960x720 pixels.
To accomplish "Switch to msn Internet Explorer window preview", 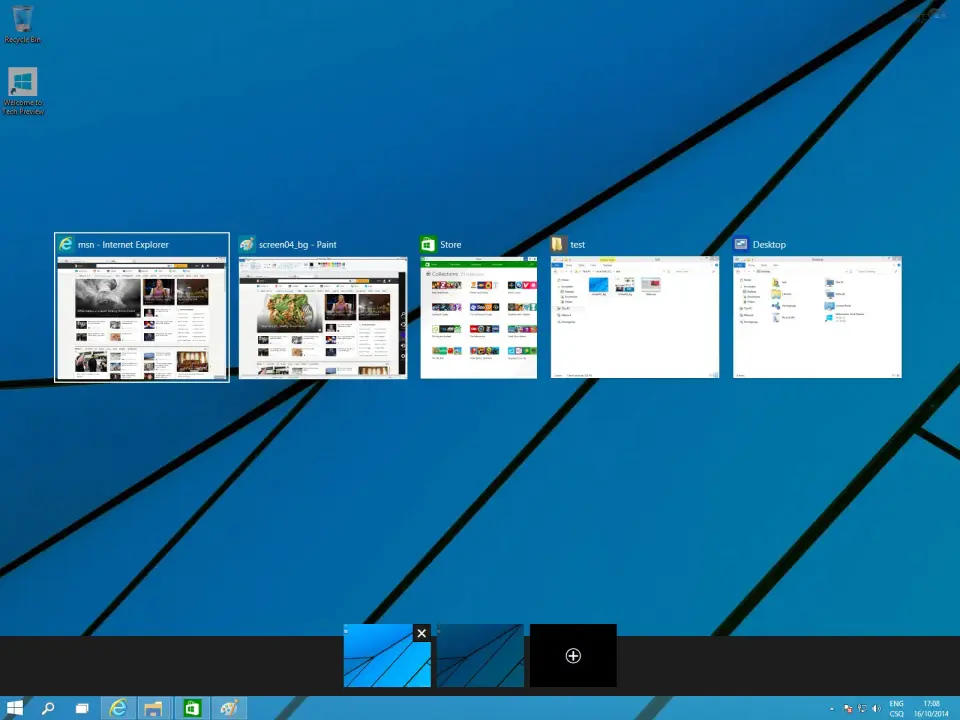I will pyautogui.click(x=141, y=317).
